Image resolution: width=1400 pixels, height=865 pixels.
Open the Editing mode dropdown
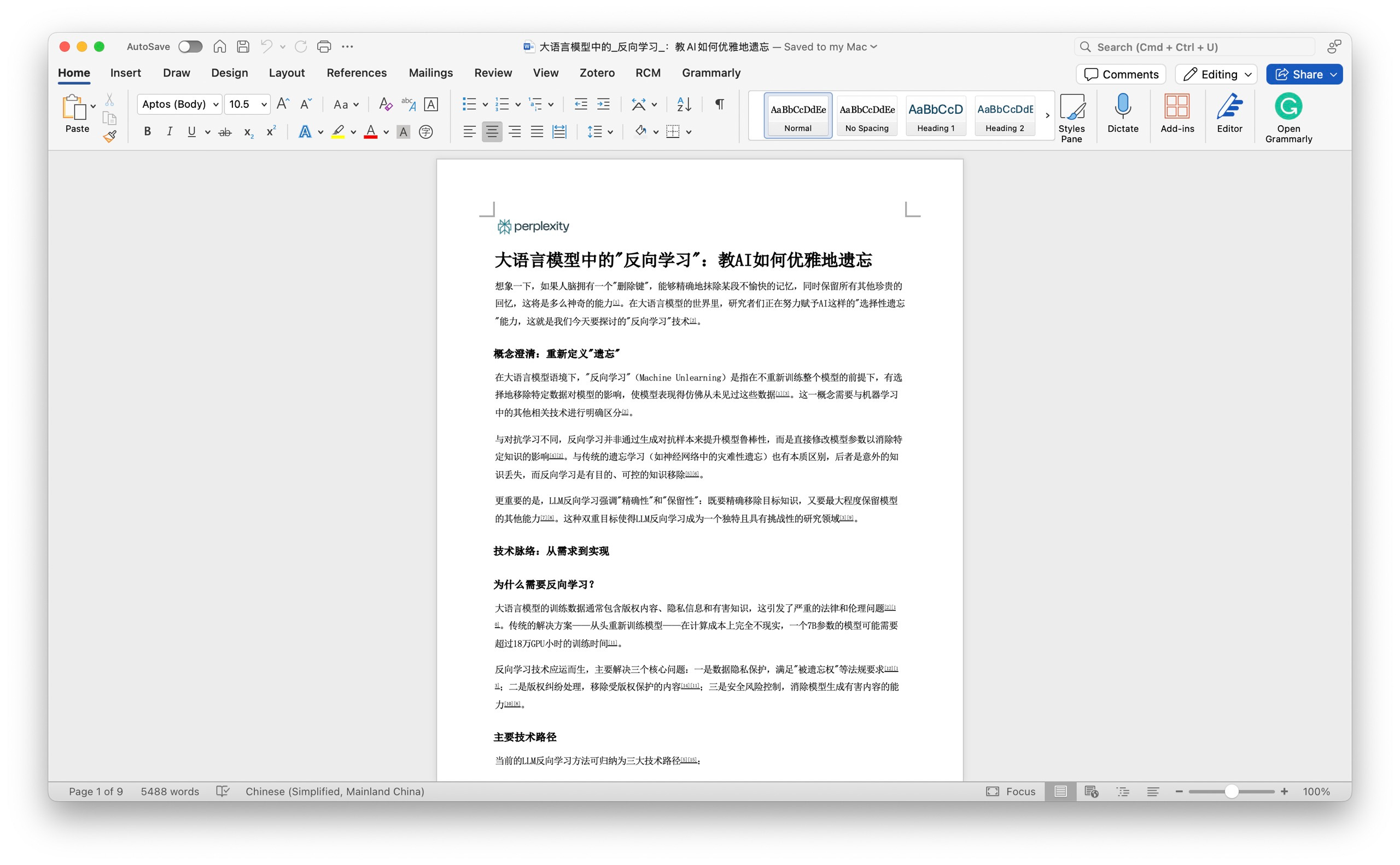[x=1216, y=74]
